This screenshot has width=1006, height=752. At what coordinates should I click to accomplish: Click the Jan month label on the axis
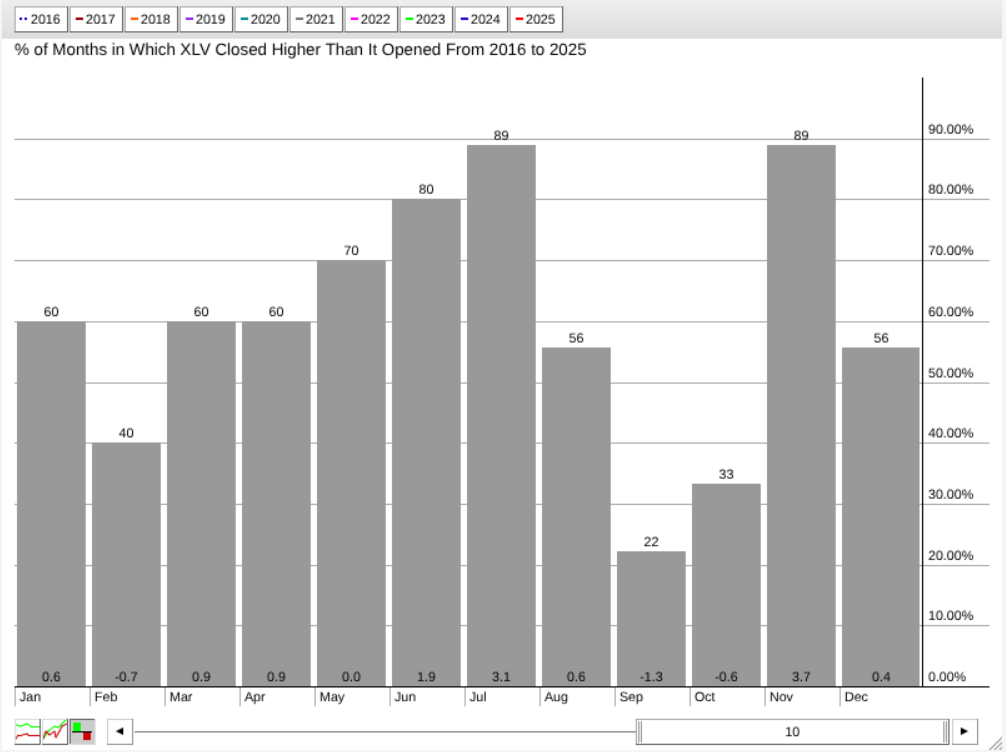[30, 697]
